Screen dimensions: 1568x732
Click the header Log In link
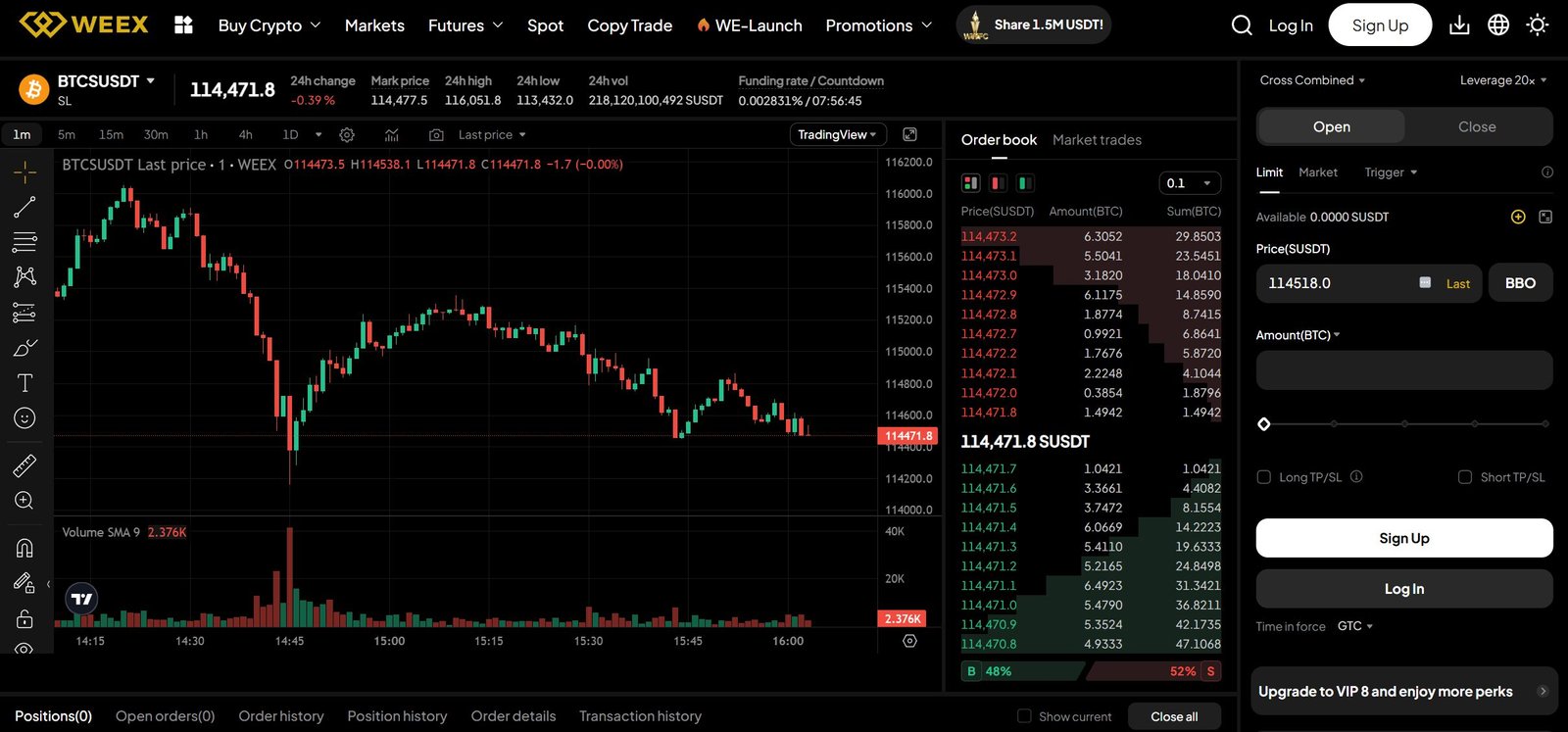pos(1291,25)
